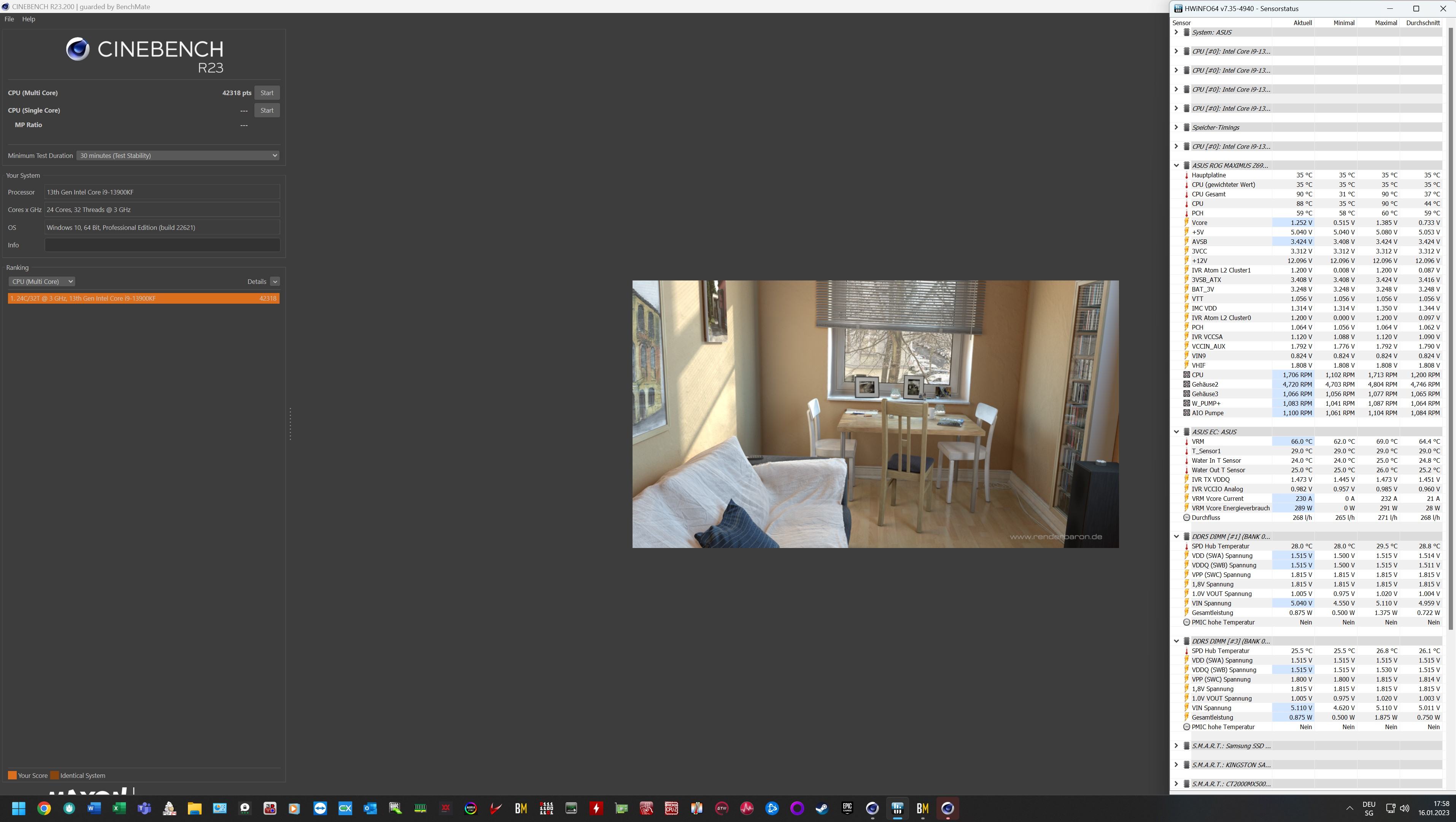Start the CPU Single Core test
1456x822 pixels.
267,110
